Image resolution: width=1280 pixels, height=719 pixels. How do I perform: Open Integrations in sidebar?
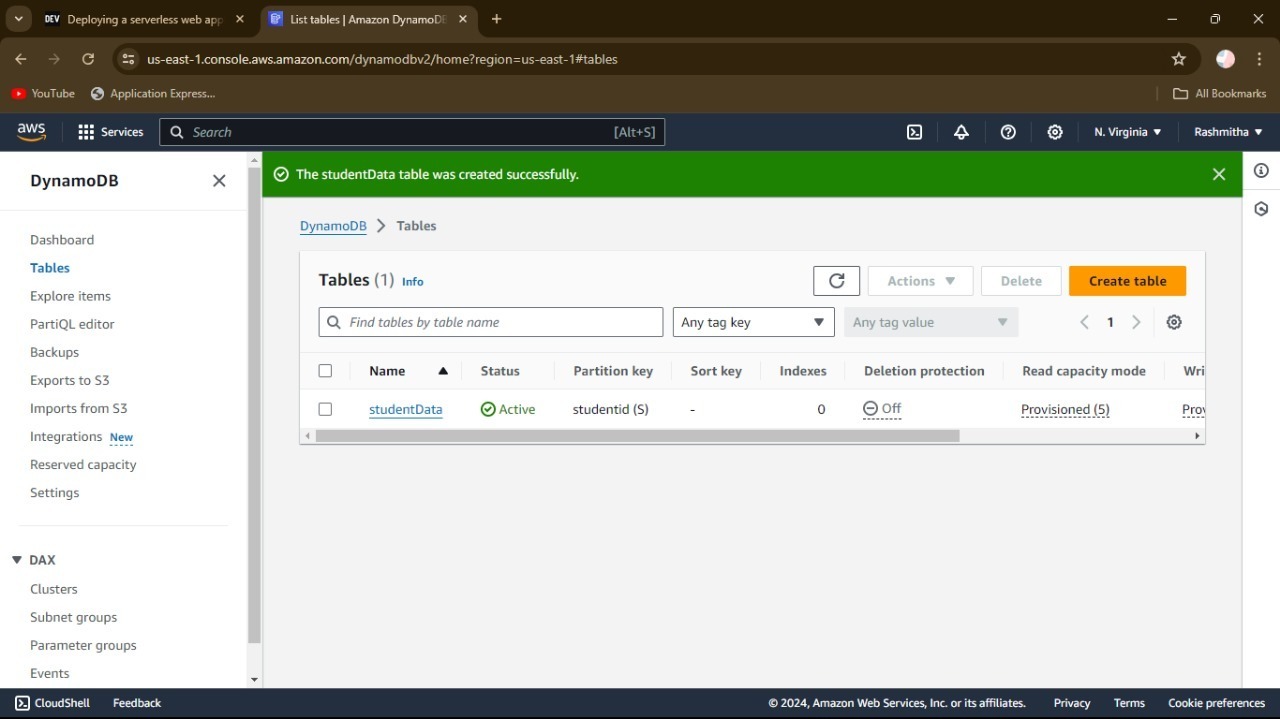pos(66,436)
